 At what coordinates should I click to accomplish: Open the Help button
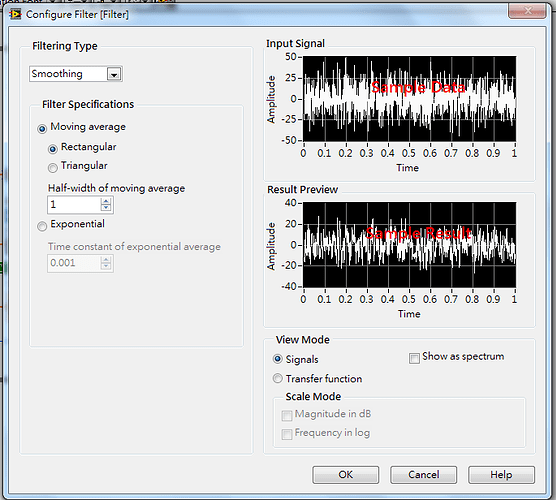(501, 474)
